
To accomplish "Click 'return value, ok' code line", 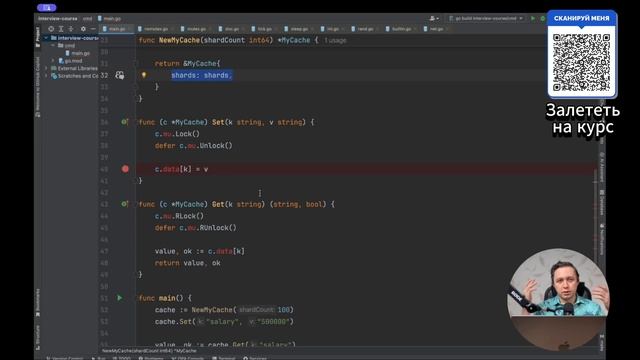I will click(187, 263).
